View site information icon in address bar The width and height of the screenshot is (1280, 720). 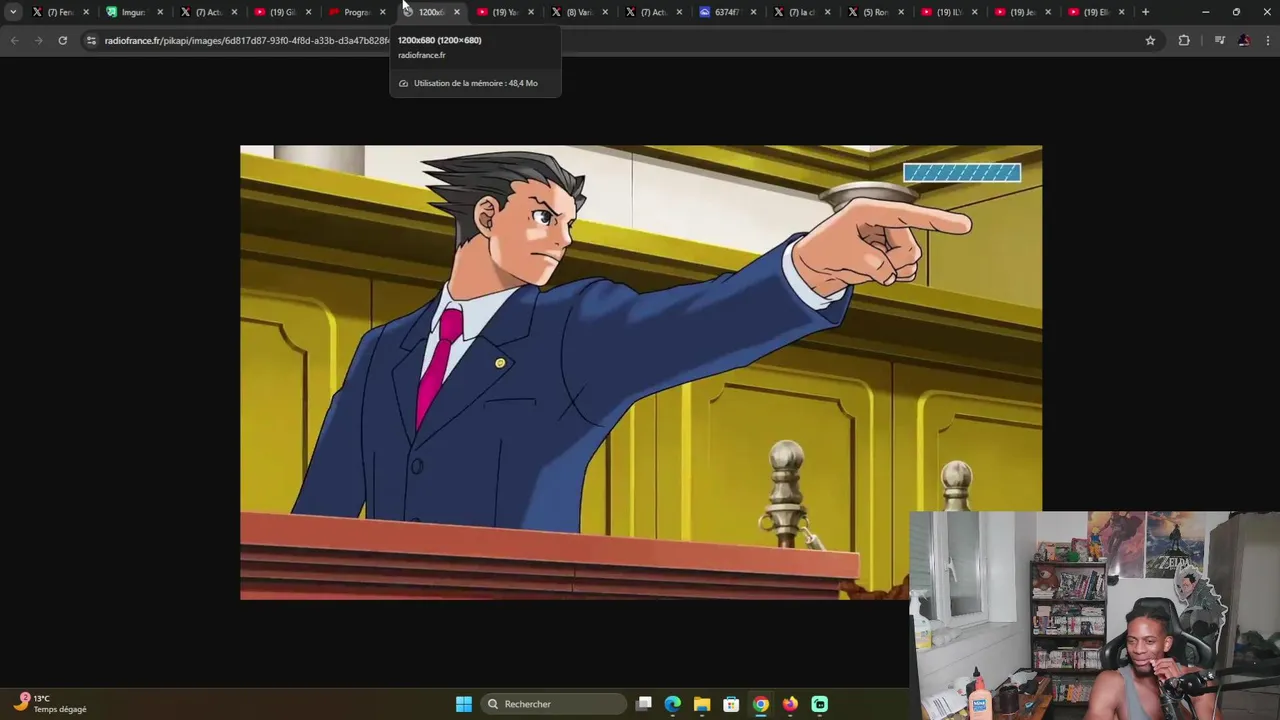[91, 40]
